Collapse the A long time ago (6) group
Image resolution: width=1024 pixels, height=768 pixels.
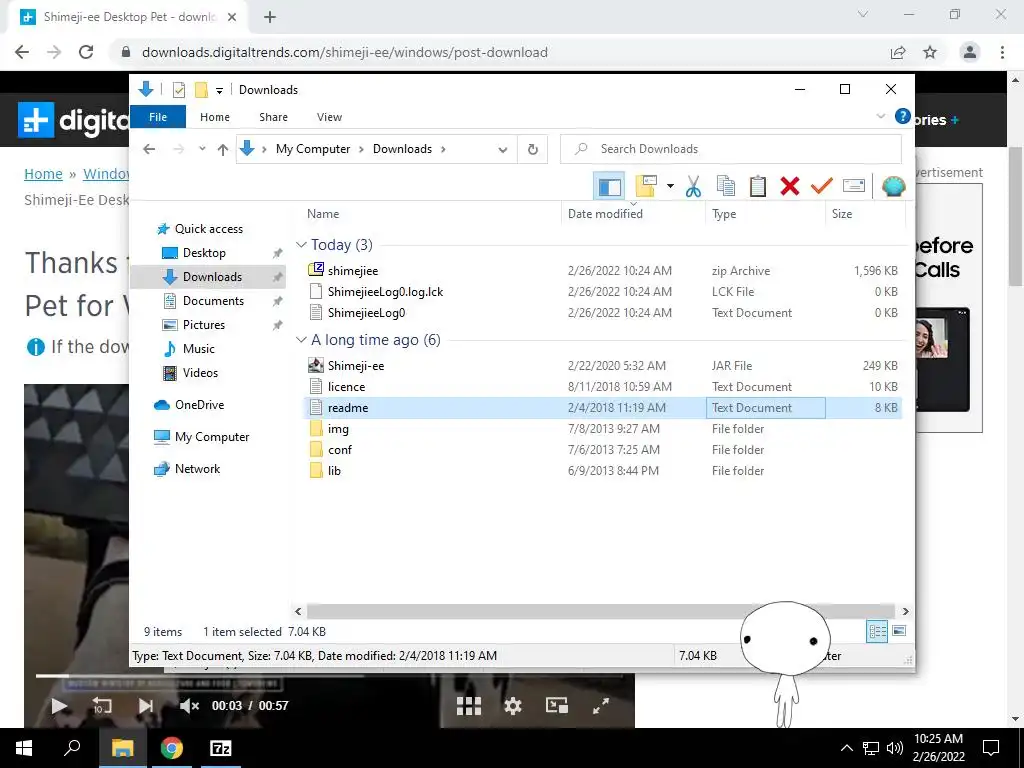301,340
